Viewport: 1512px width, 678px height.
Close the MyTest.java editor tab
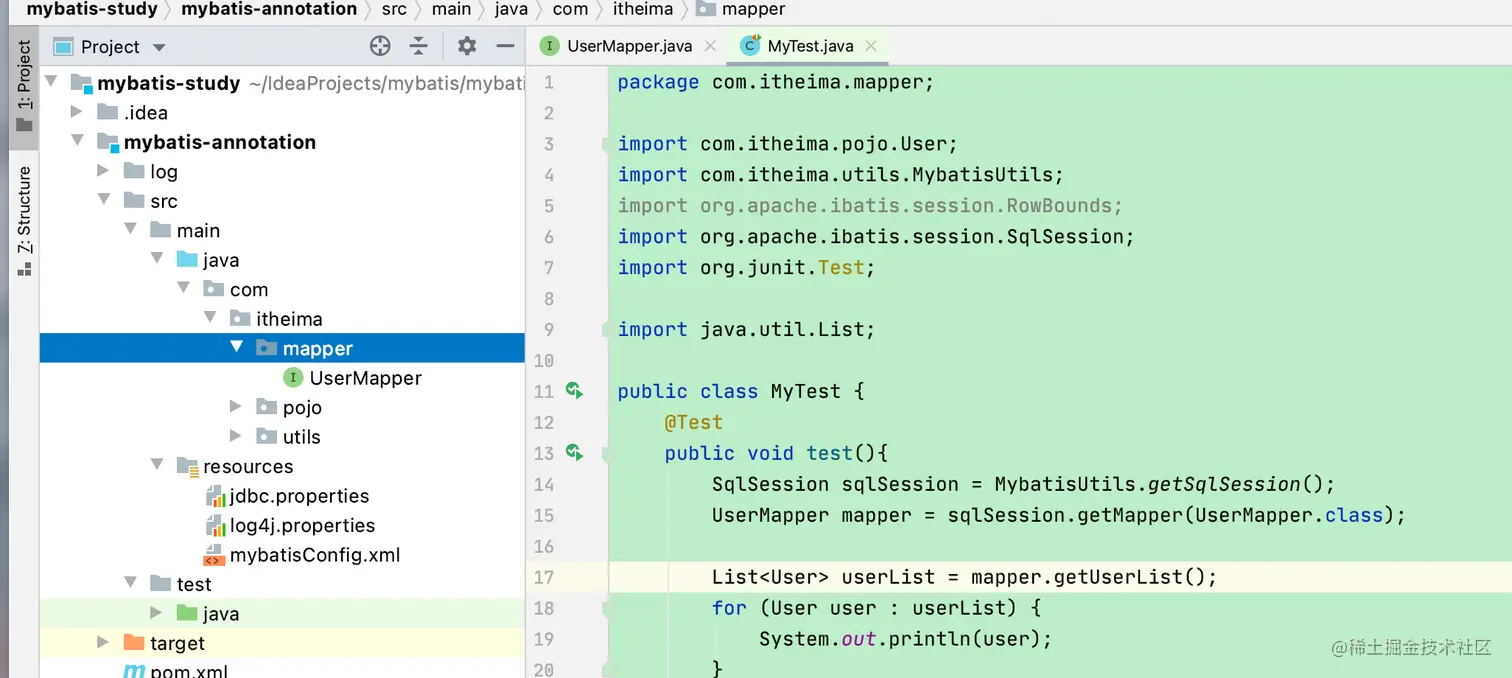pyautogui.click(x=871, y=46)
